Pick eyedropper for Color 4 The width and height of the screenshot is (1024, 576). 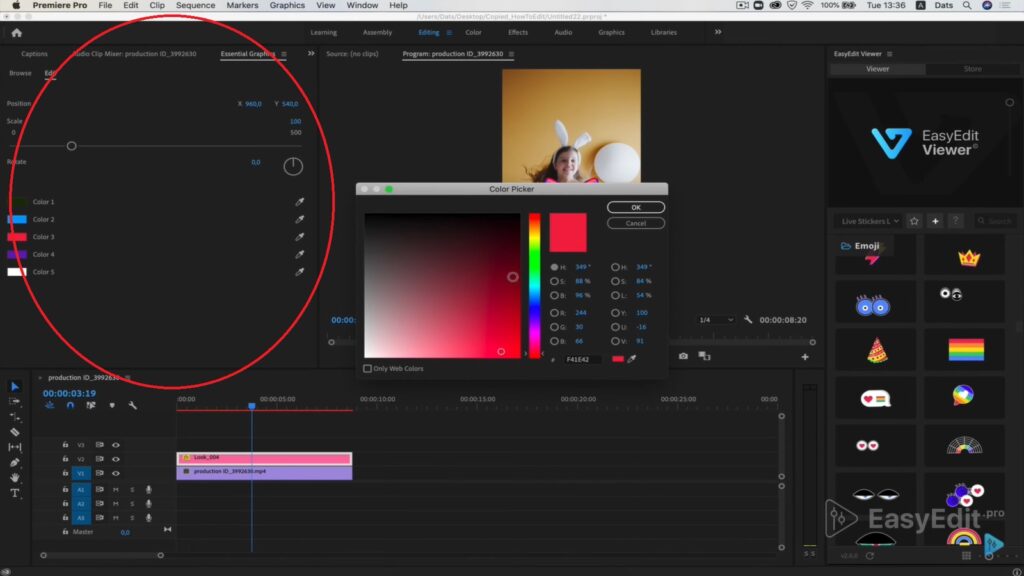(x=300, y=254)
